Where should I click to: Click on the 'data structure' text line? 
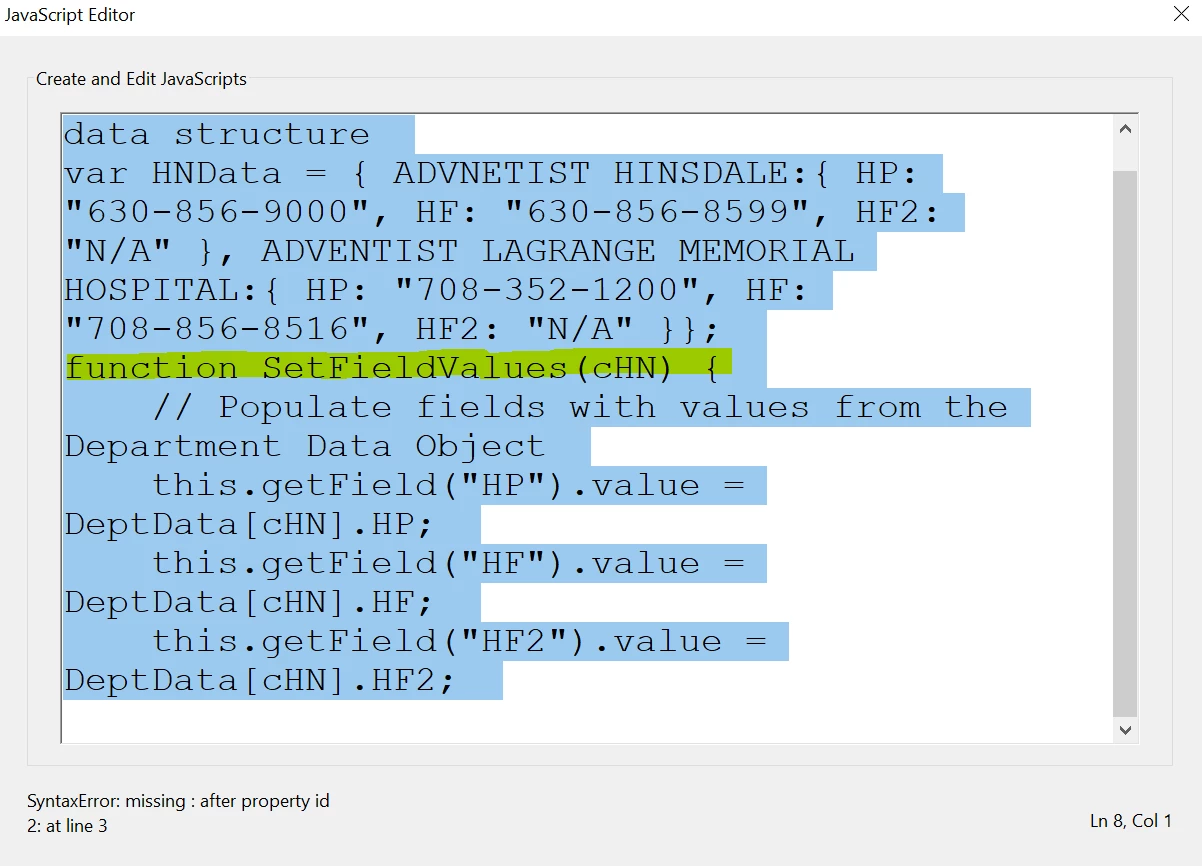coord(217,134)
